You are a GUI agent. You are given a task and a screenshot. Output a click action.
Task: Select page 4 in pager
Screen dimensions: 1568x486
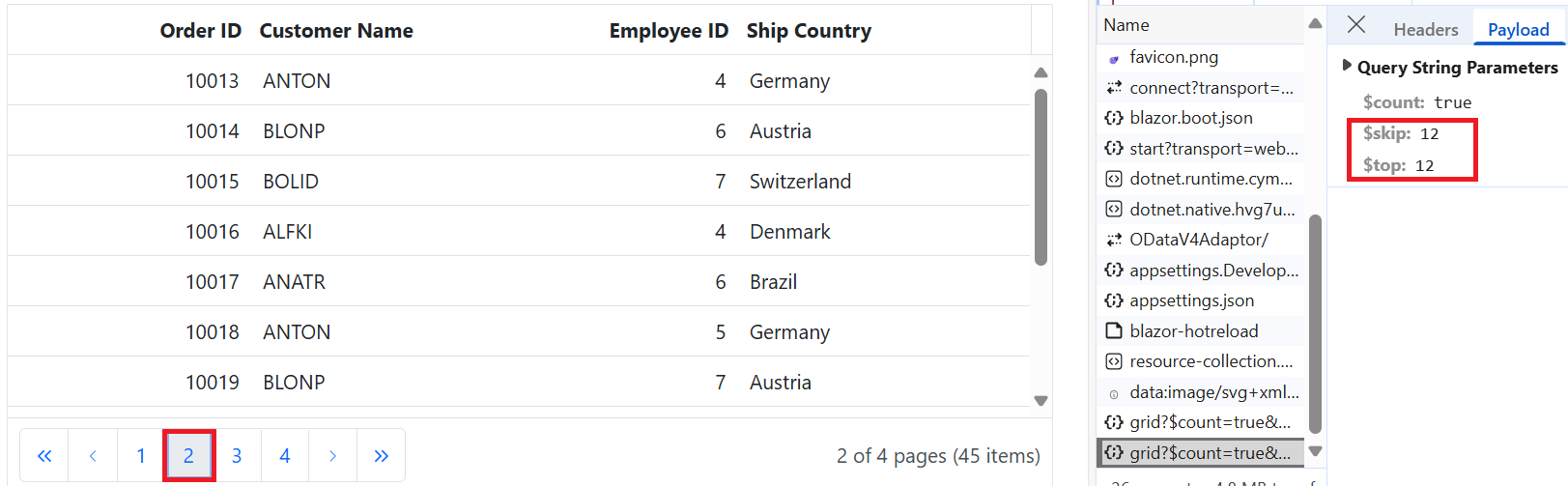pos(285,456)
